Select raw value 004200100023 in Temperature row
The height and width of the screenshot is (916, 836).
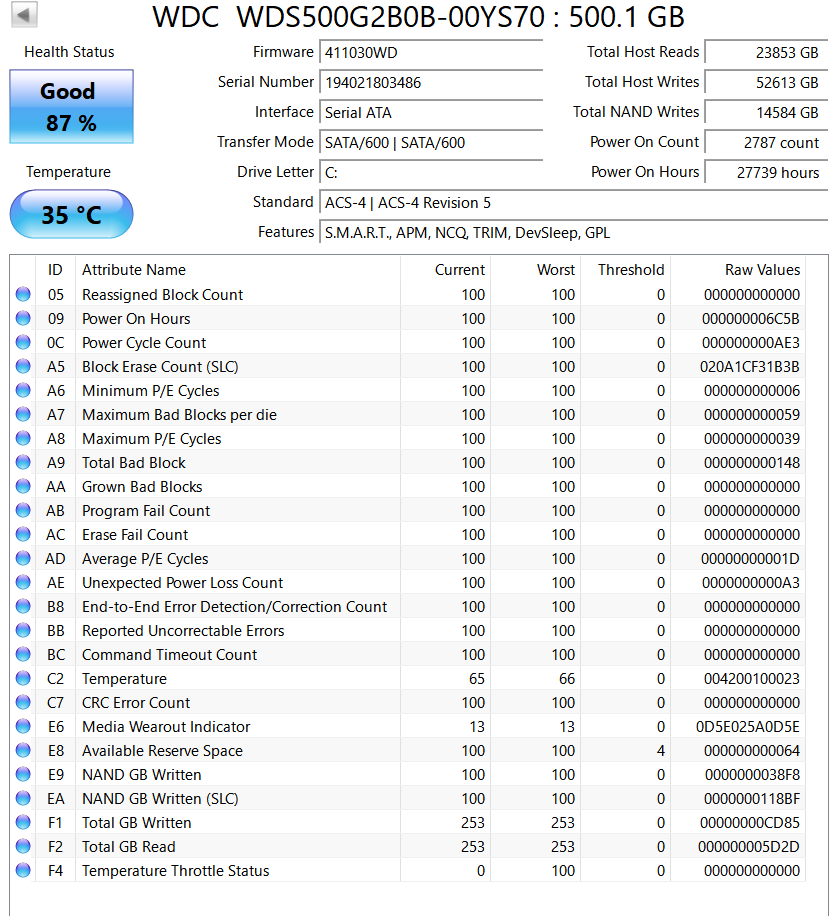pyautogui.click(x=751, y=679)
